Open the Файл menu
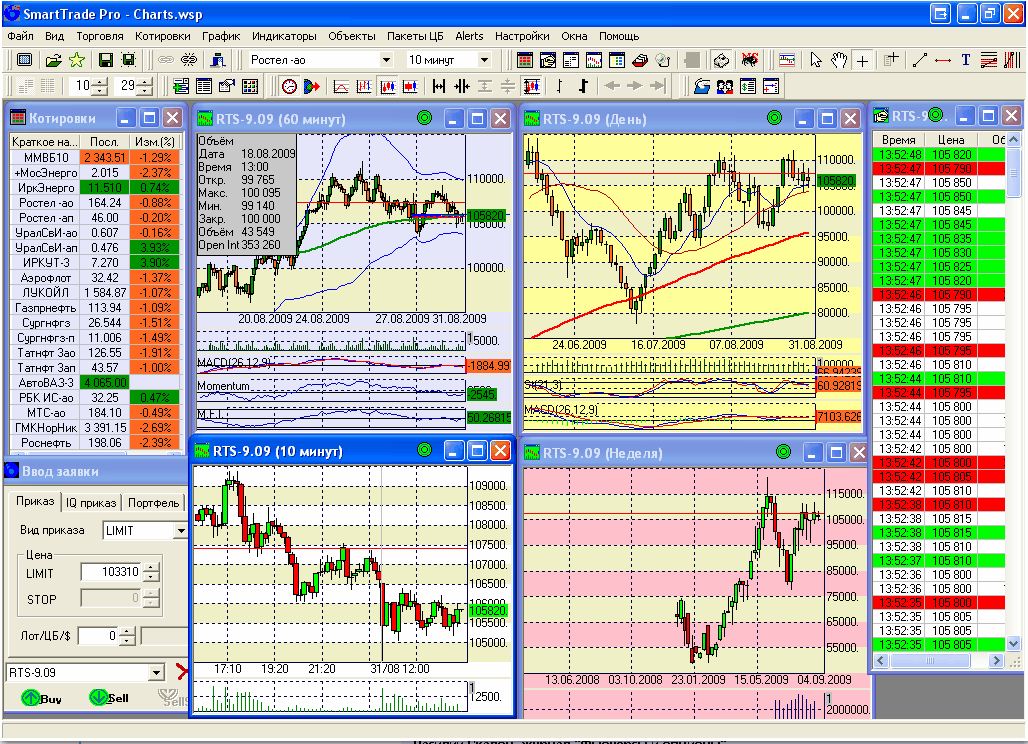 [x=20, y=36]
